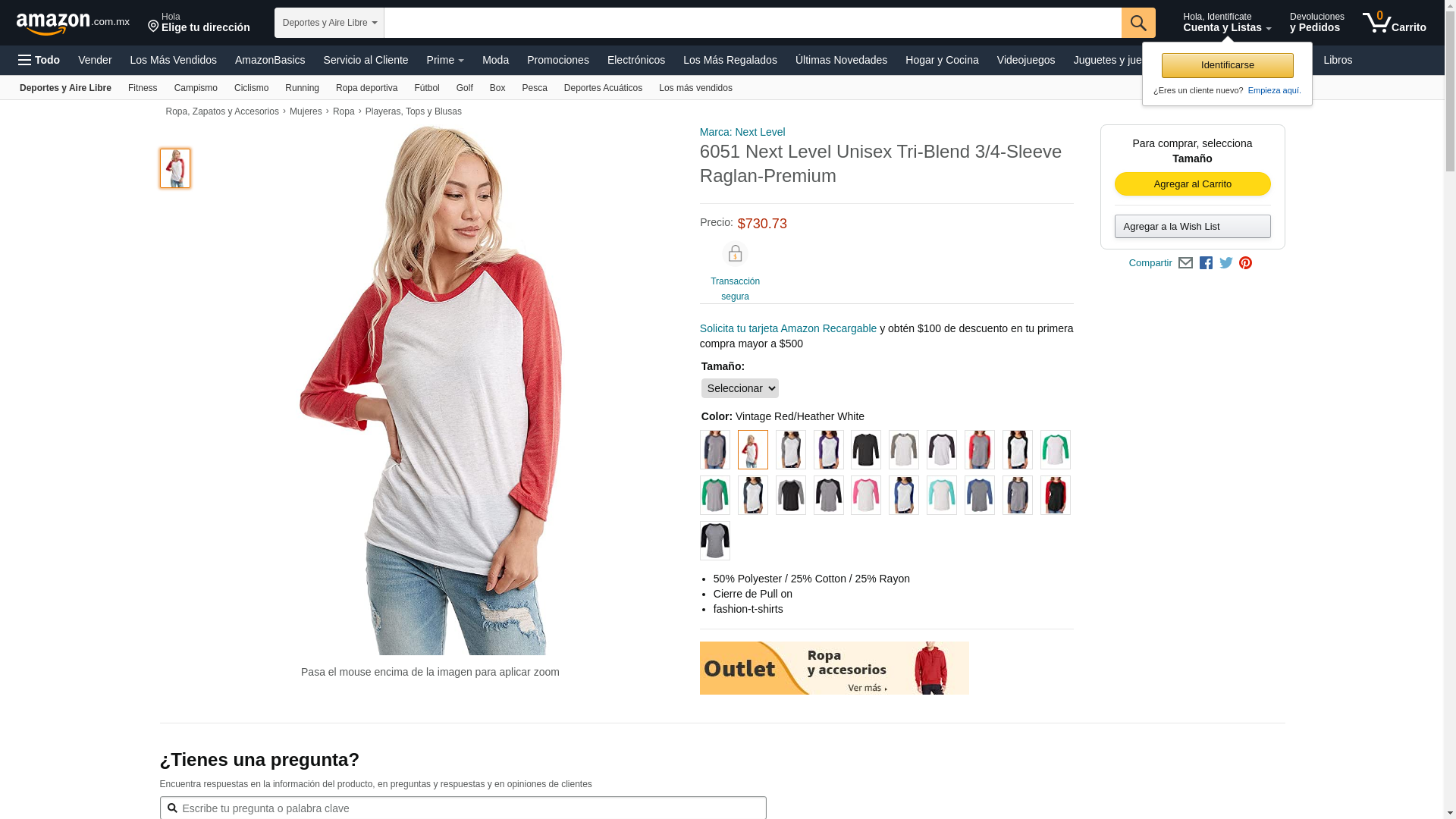The height and width of the screenshot is (819, 1456).
Task: Open Running in sports subnavigation
Action: [x=302, y=88]
